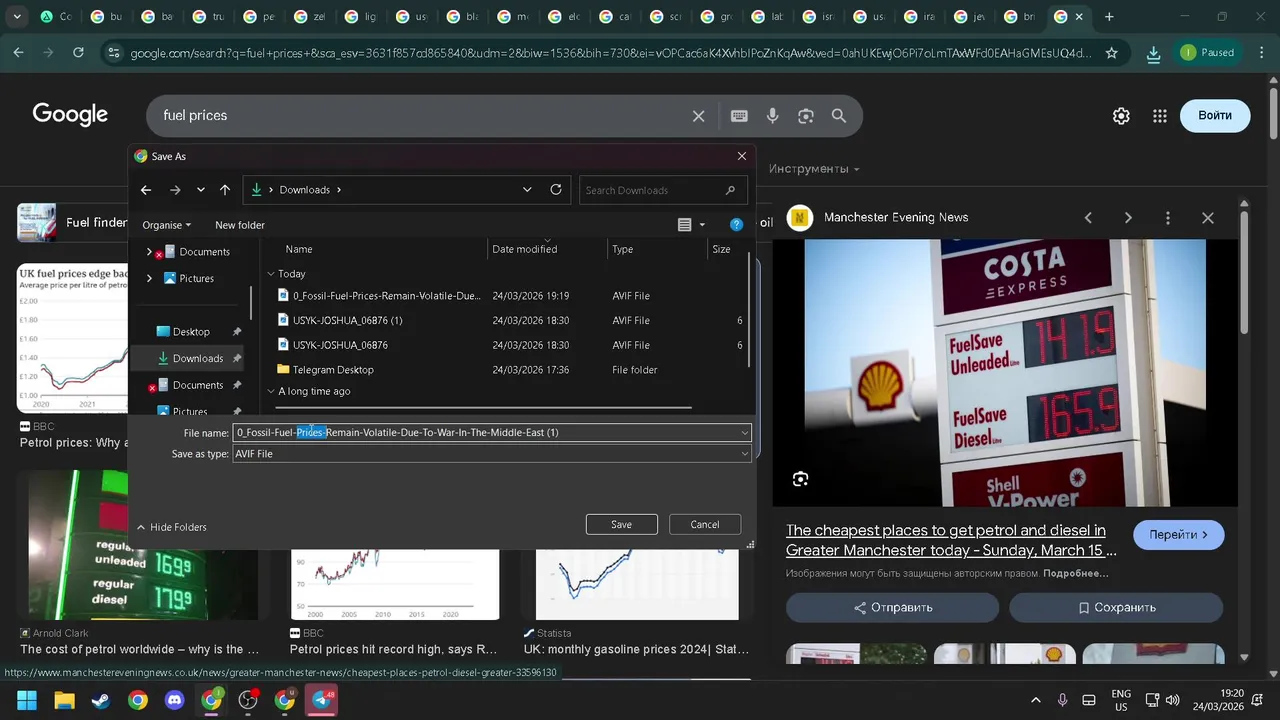1280x720 pixels.
Task: Show next image in preview panel
Action: pos(1128,218)
